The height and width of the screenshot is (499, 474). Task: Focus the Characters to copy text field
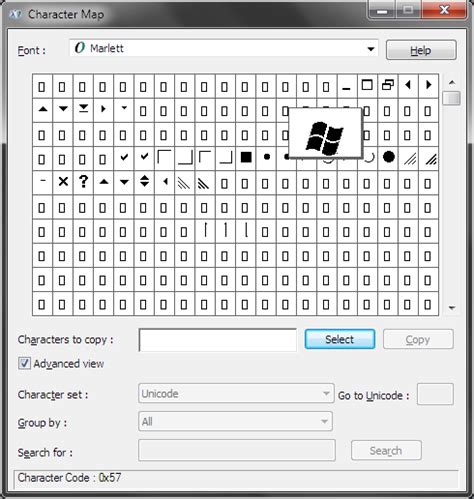[218, 340]
